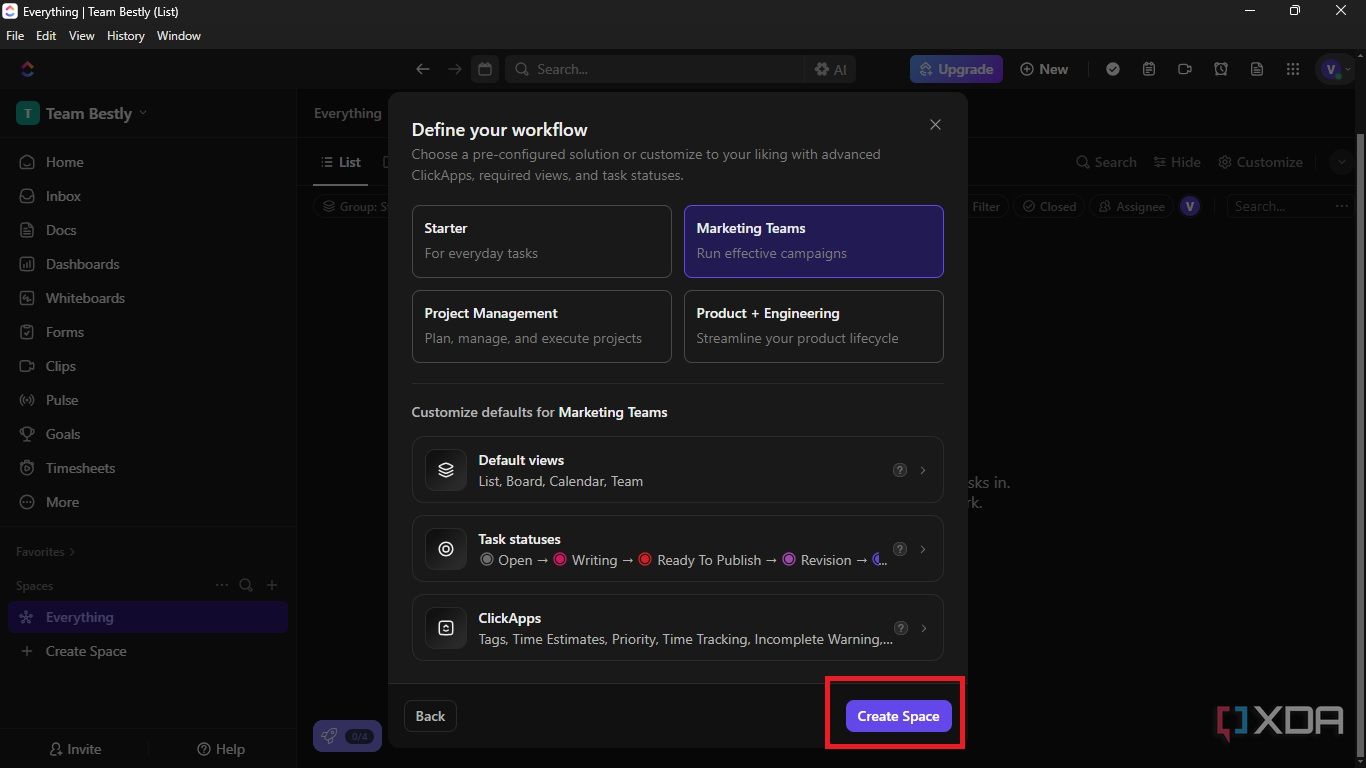Open the Team Bestly workspace dropdown
1366x768 pixels.
[82, 113]
